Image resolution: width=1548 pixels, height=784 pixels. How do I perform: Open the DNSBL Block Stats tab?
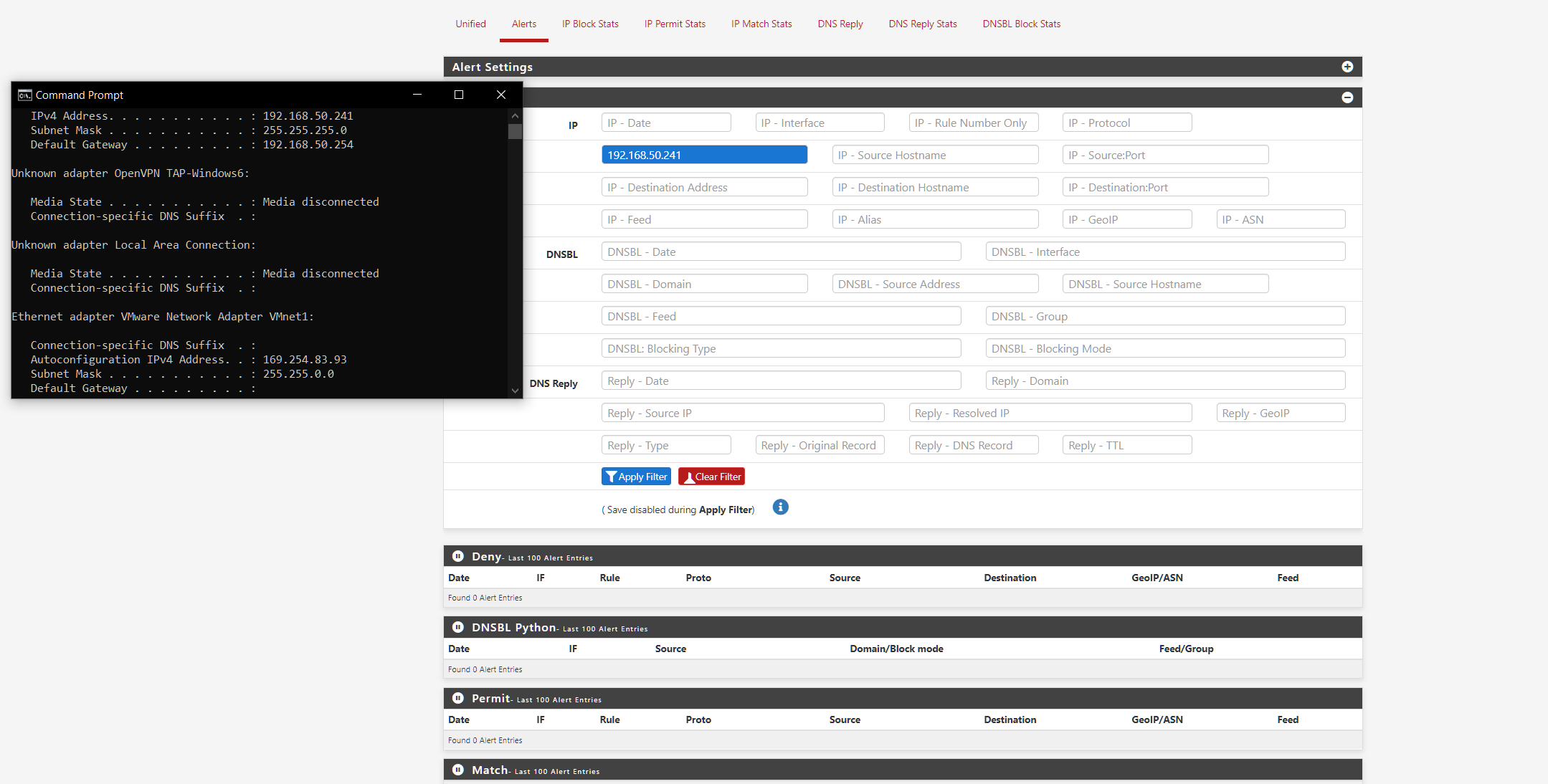1021,24
